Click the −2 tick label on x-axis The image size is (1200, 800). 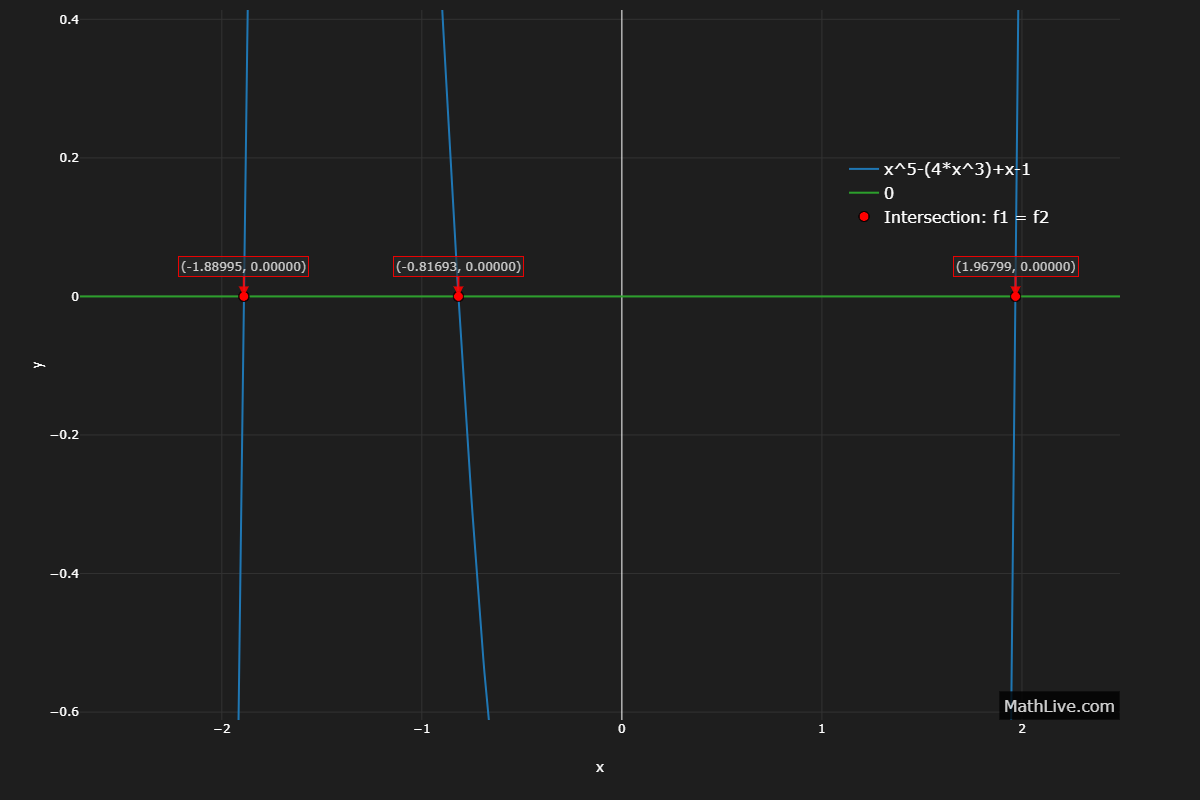tap(221, 729)
